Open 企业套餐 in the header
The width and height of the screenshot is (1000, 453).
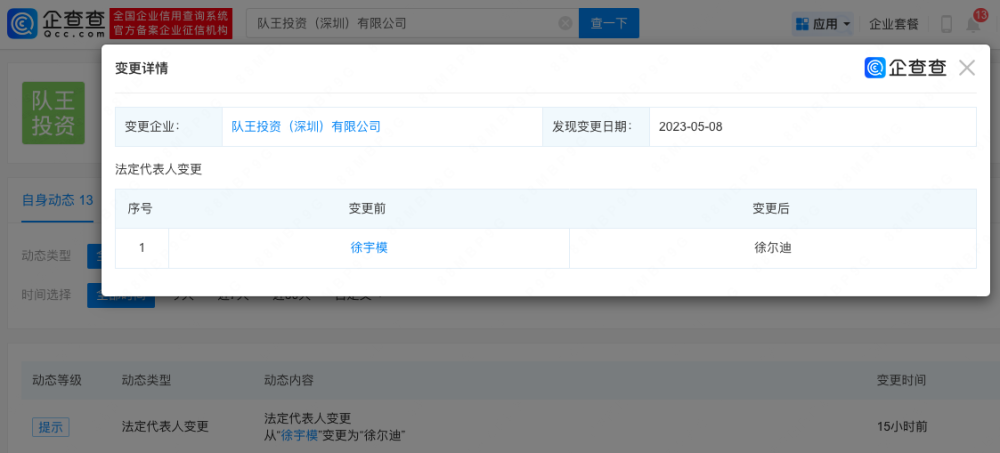(894, 24)
